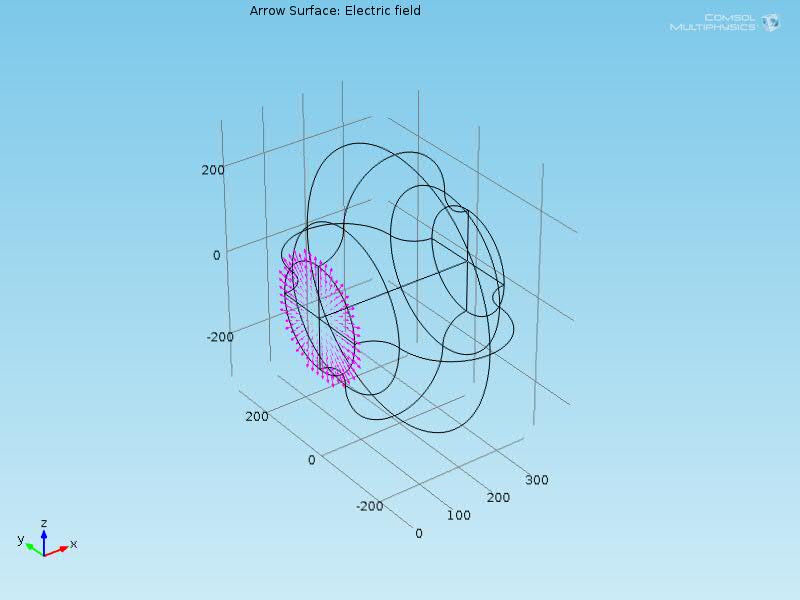The height and width of the screenshot is (600, 800).
Task: Click the 0 label on the vertical axis
Action: [216, 256]
